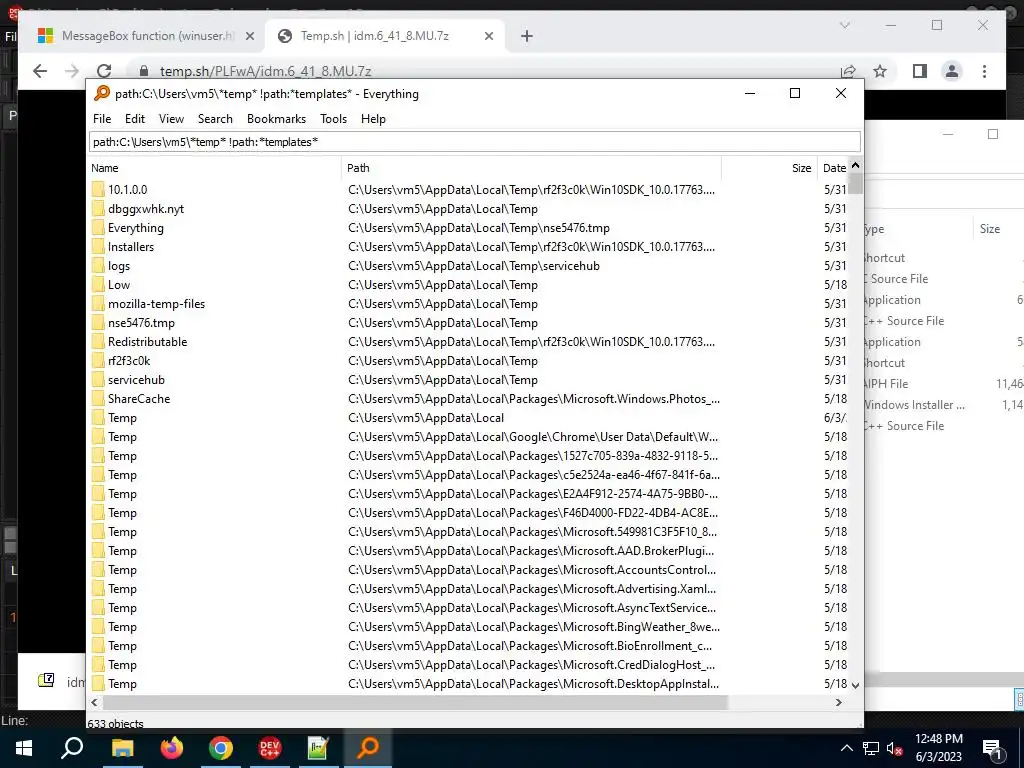Click the horizontal scrollbar thumb in Everything
Viewport: 1024px width, 768px height.
415,702
